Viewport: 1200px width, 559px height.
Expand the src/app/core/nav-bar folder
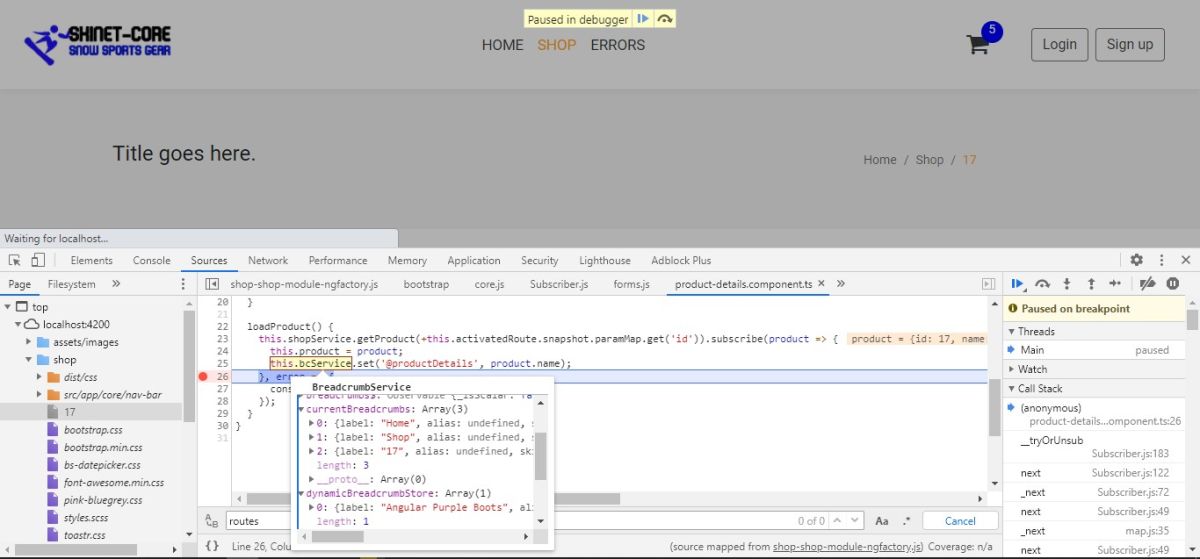pyautogui.click(x=39, y=394)
